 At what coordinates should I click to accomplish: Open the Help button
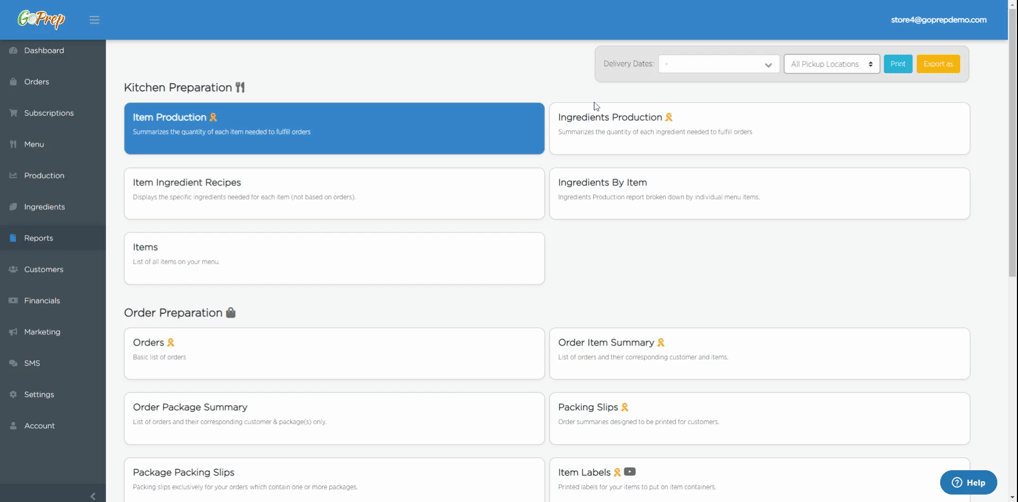coord(968,483)
